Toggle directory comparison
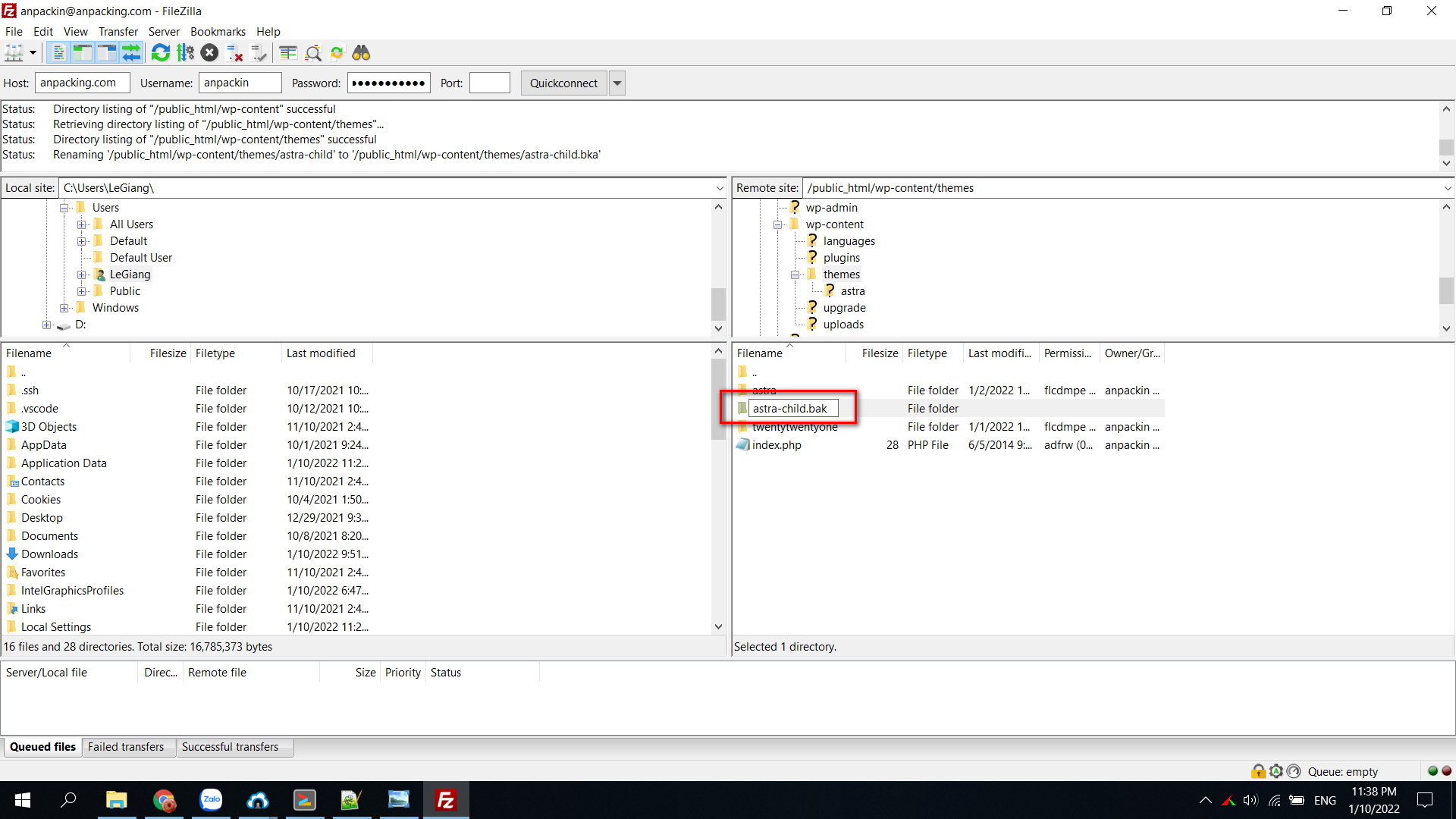The height and width of the screenshot is (819, 1456). 312,53
